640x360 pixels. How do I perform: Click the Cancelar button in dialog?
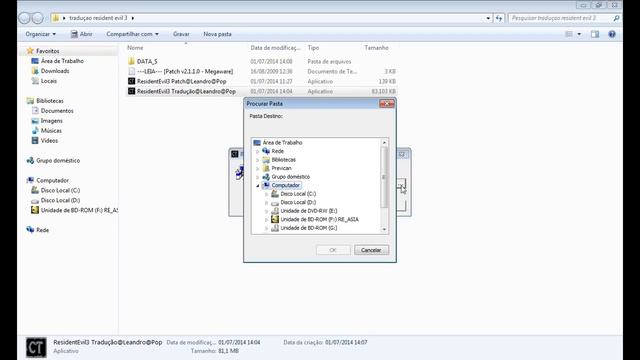click(x=371, y=250)
